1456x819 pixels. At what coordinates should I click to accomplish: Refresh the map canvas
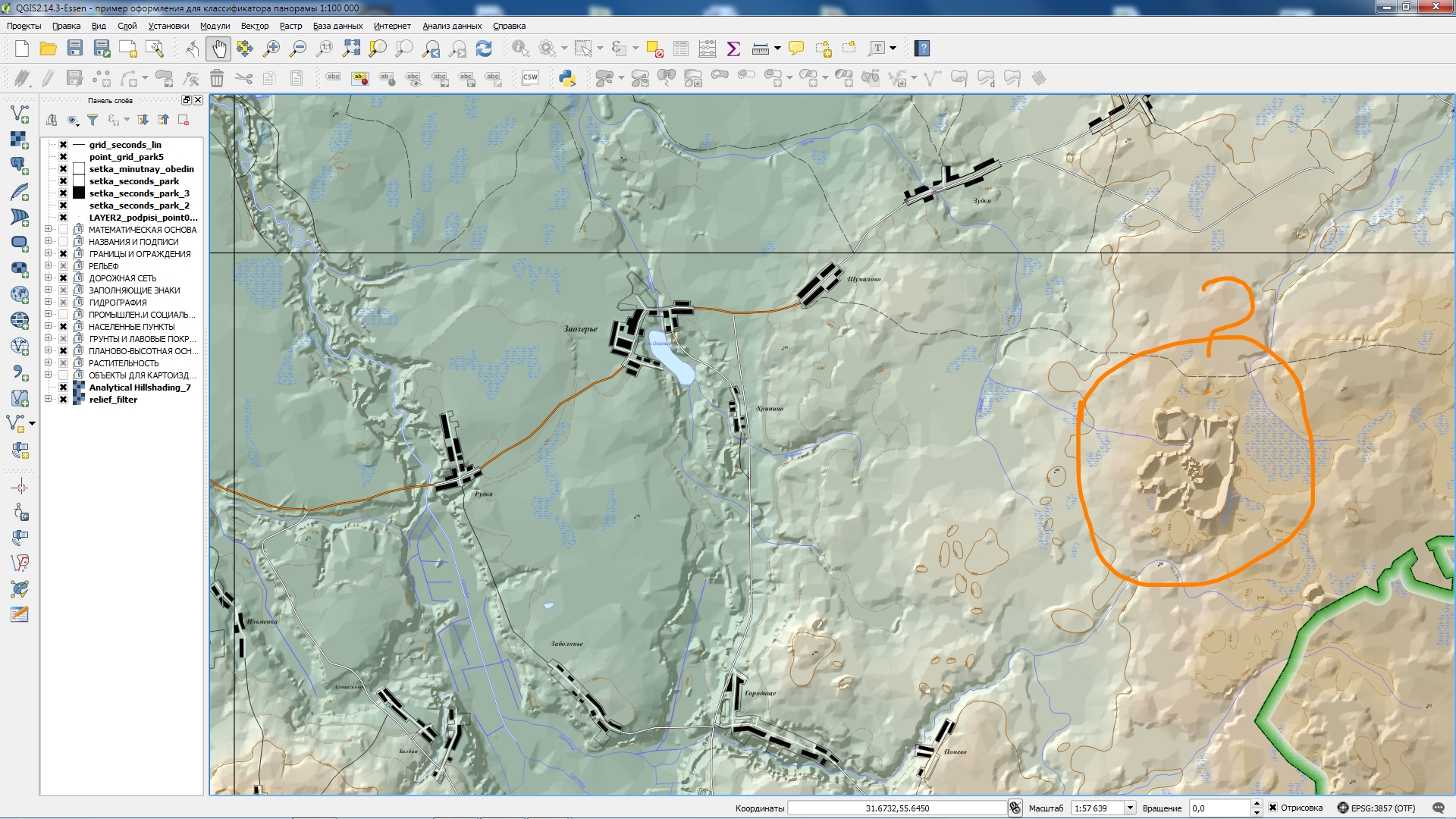click(484, 49)
